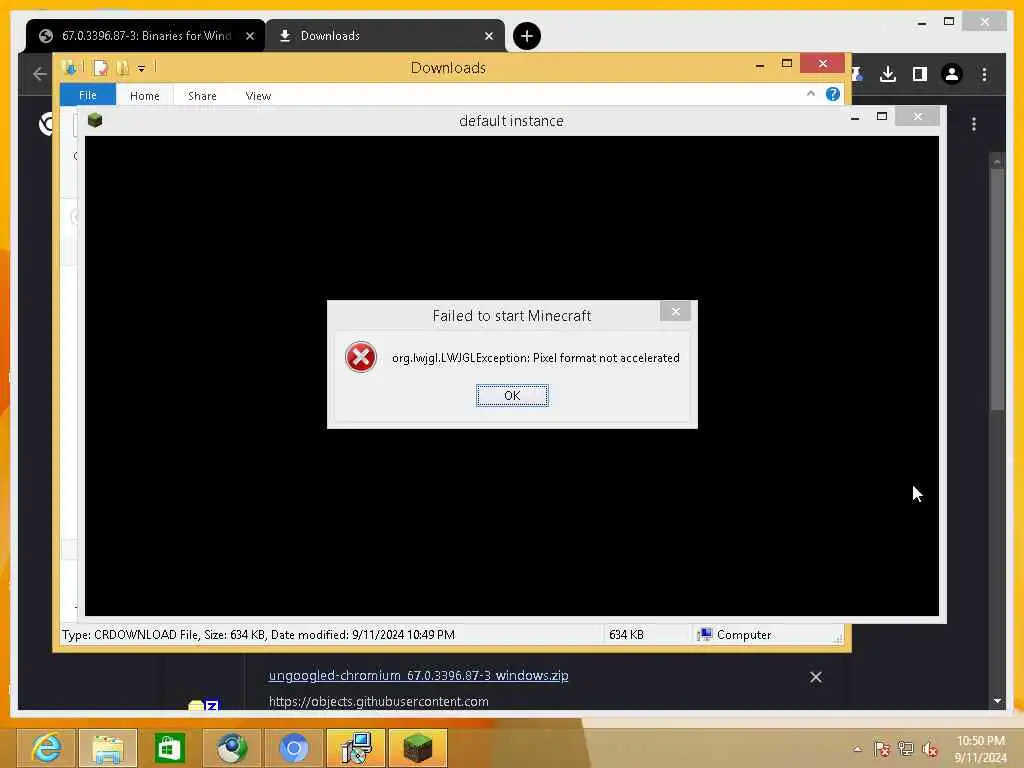Open the Minecraft taskbar icon
The image size is (1024, 768).
pyautogui.click(x=418, y=748)
